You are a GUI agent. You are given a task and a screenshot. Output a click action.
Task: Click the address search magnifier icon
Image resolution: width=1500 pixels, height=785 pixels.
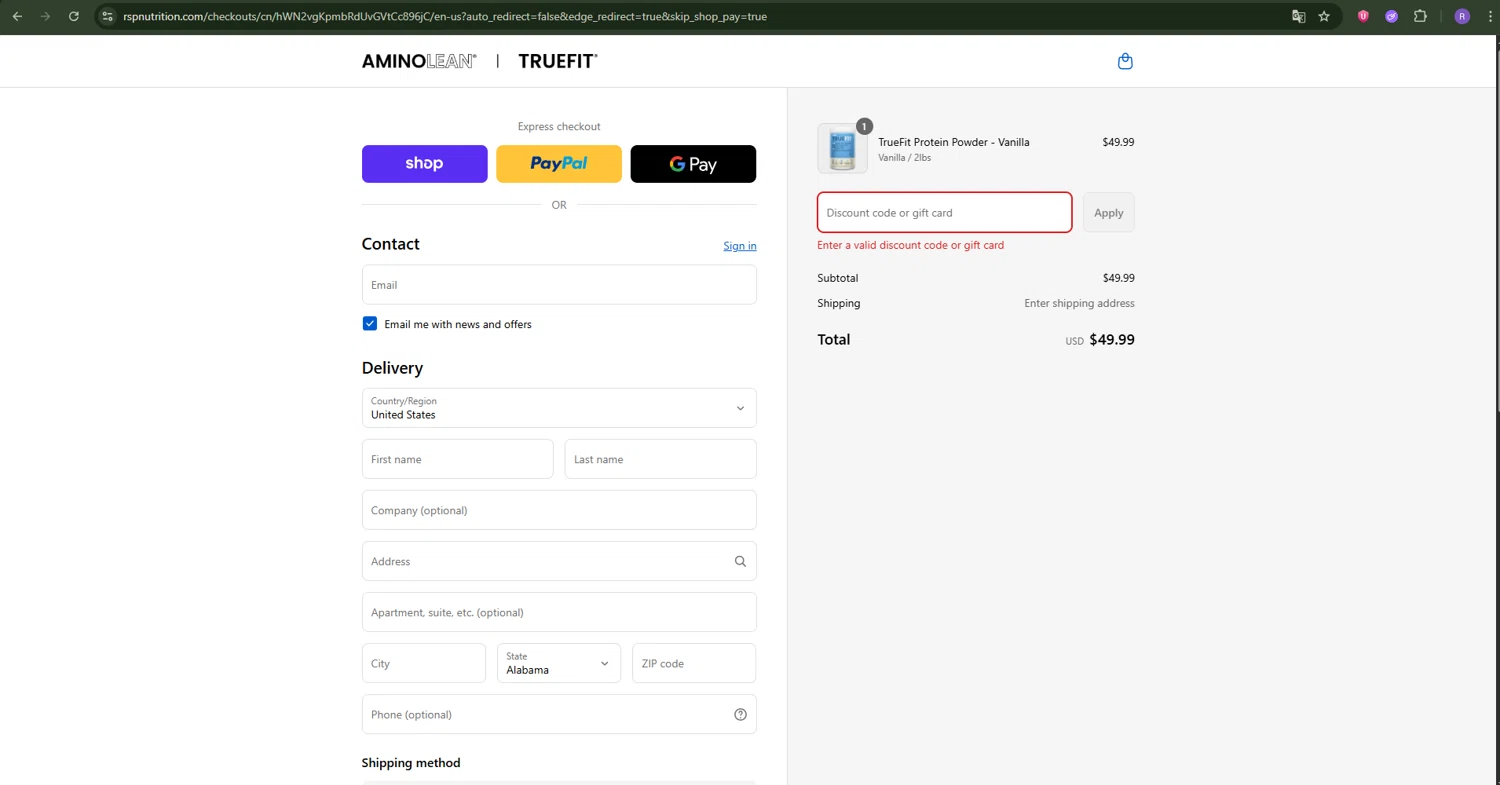coord(740,561)
